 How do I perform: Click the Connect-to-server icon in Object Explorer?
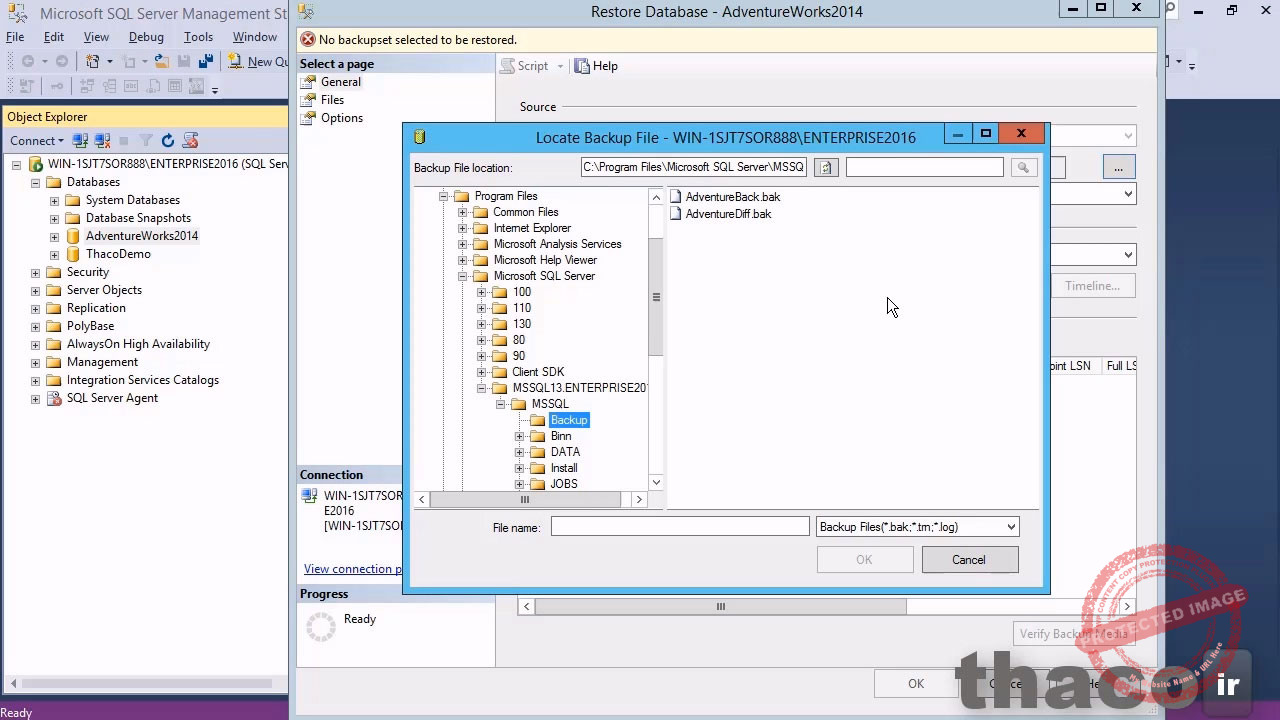[x=81, y=140]
